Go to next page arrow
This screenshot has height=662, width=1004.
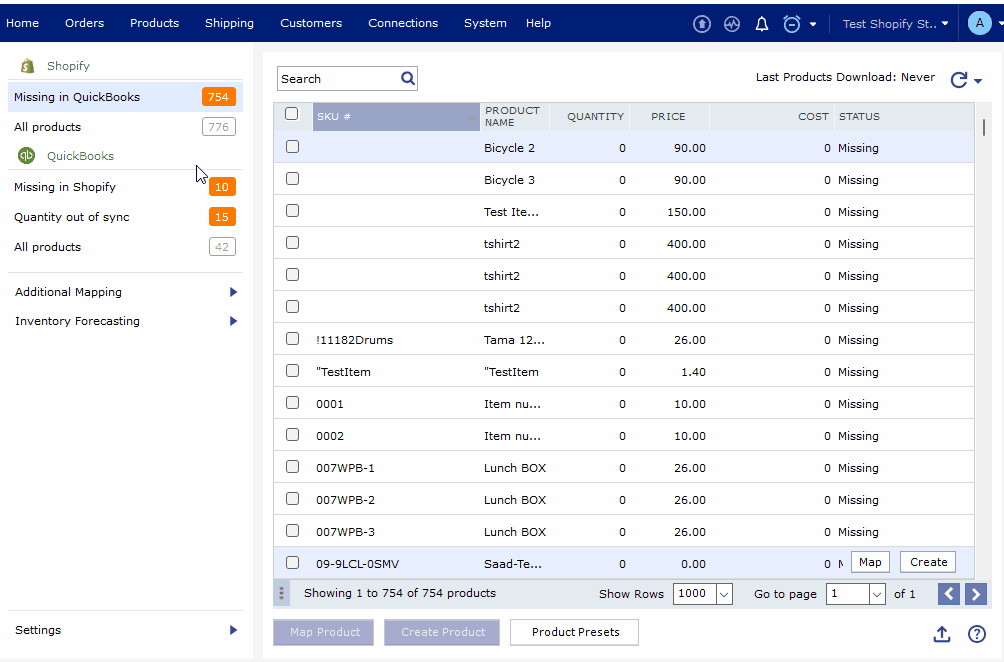[x=976, y=594]
